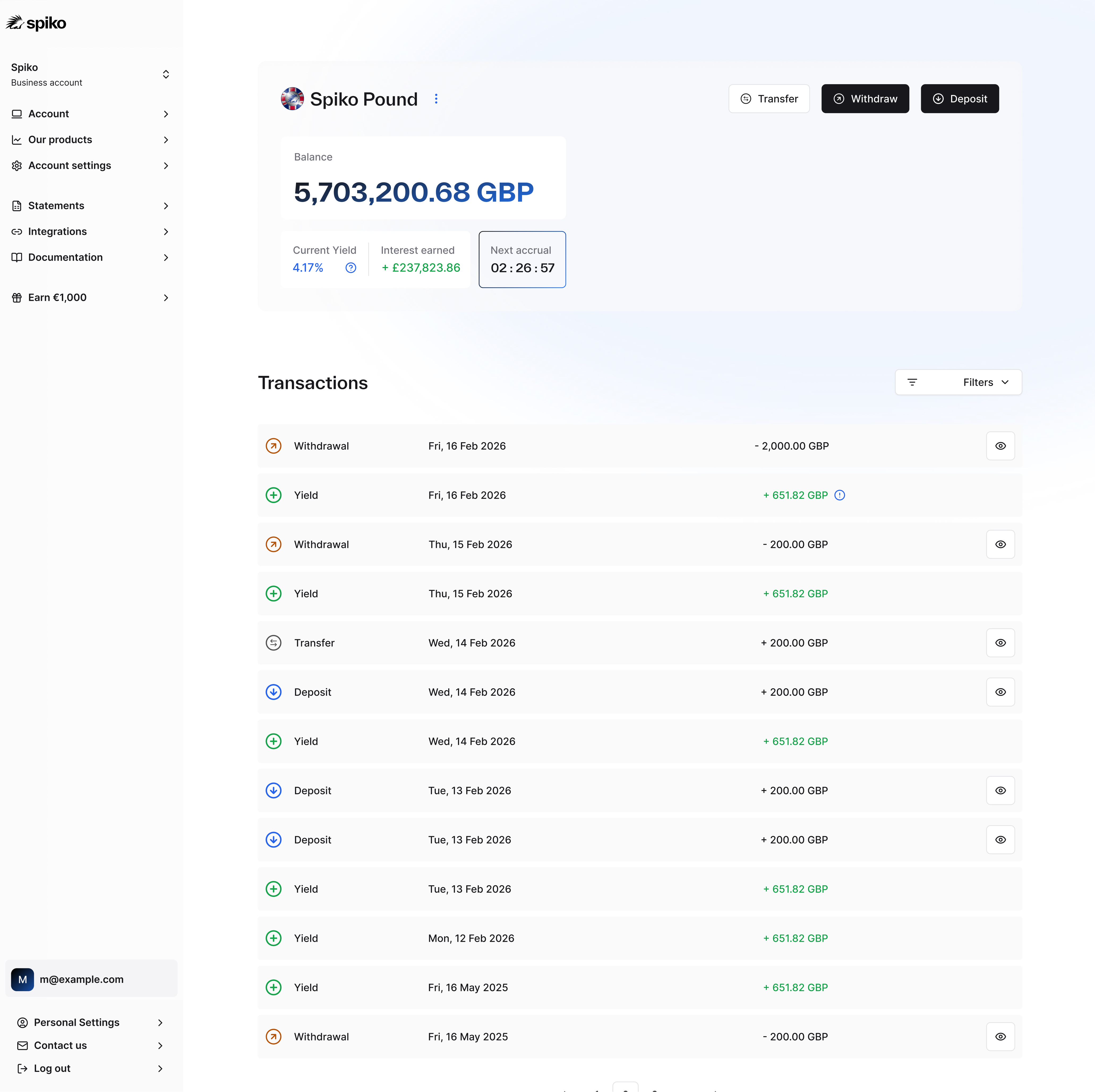
Task: Click the Interest earned label
Action: pyautogui.click(x=417, y=251)
